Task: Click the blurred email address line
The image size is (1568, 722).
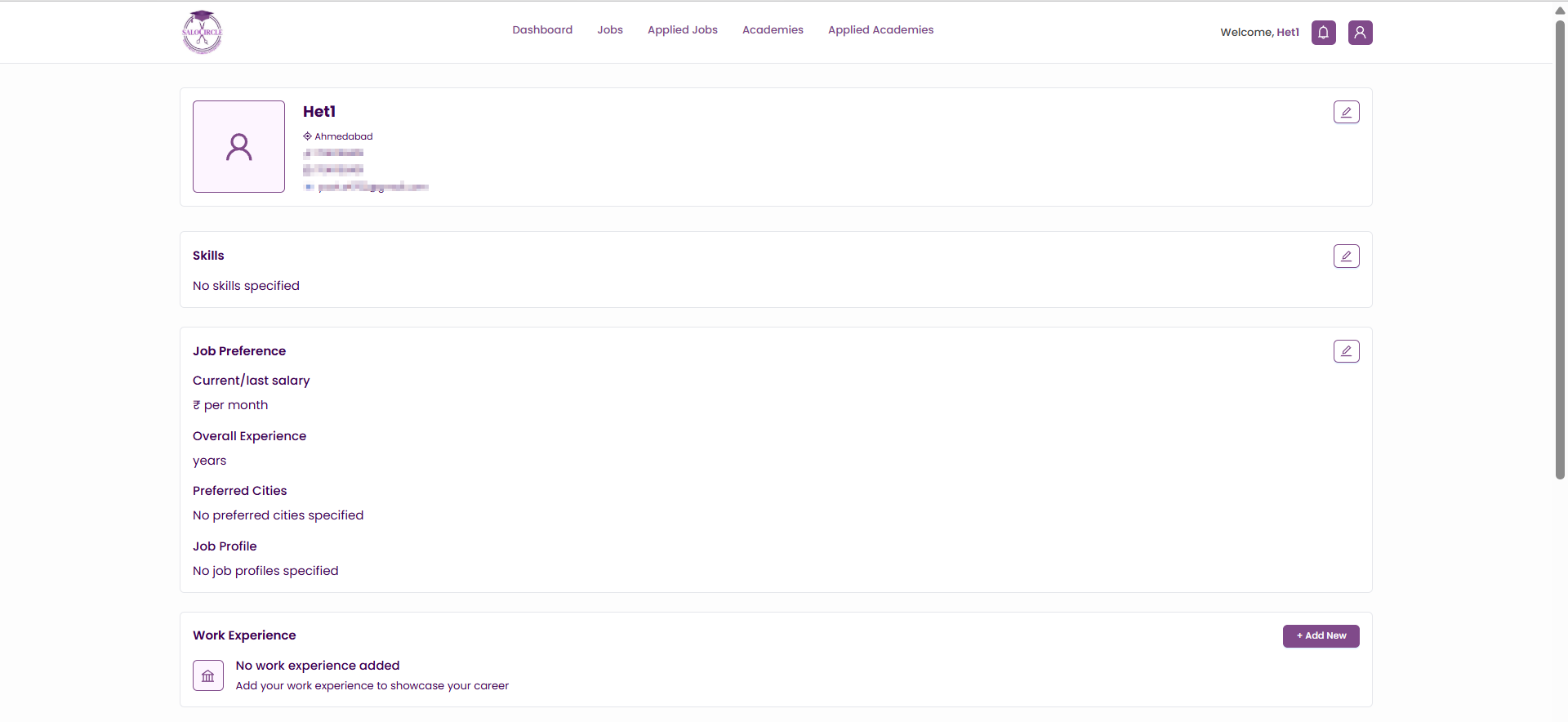Action: [x=366, y=187]
